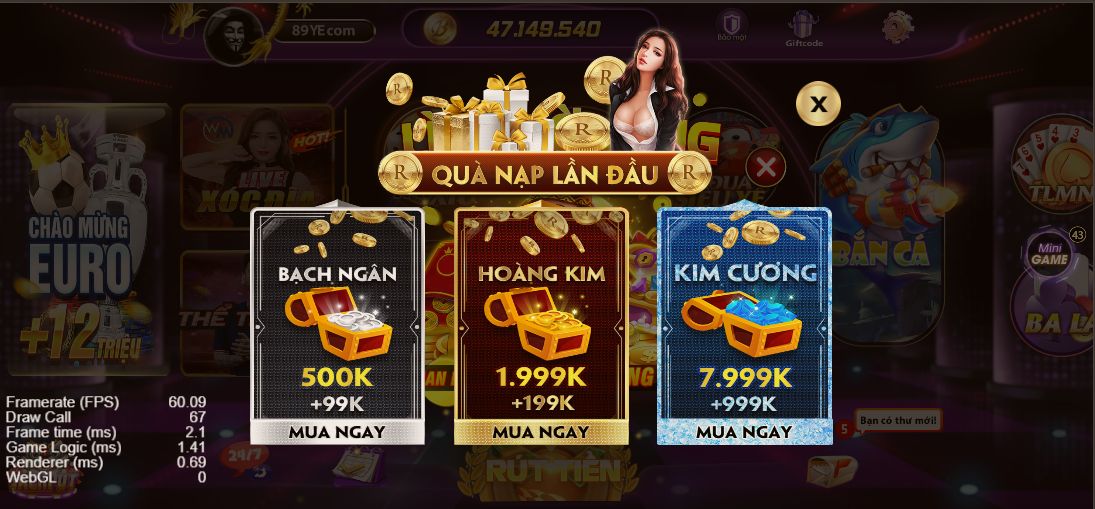Open the Xóc Đĩa live game
Screen dimensions: 1095x509
258,167
